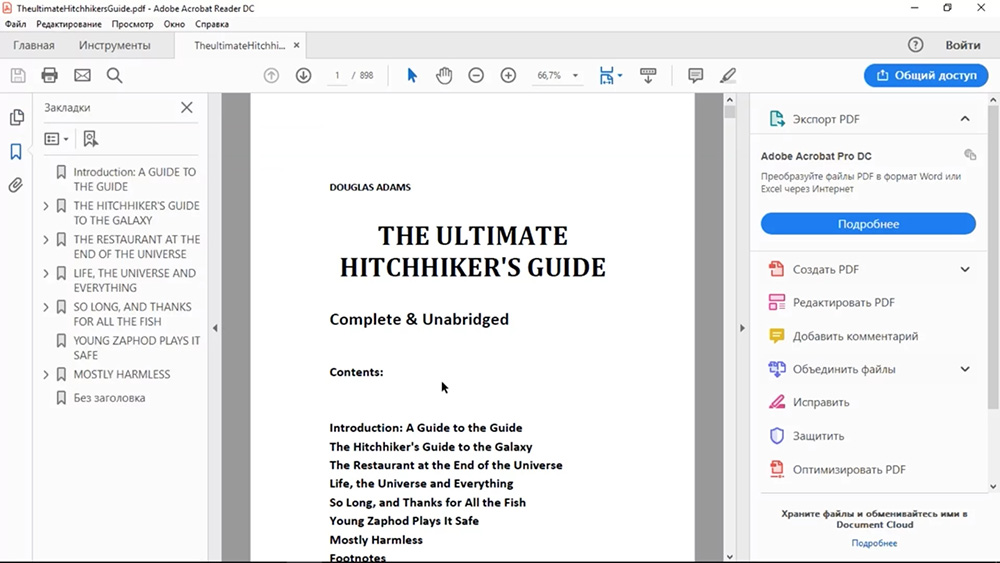Switch to the Инструменты tab

click(x=115, y=45)
